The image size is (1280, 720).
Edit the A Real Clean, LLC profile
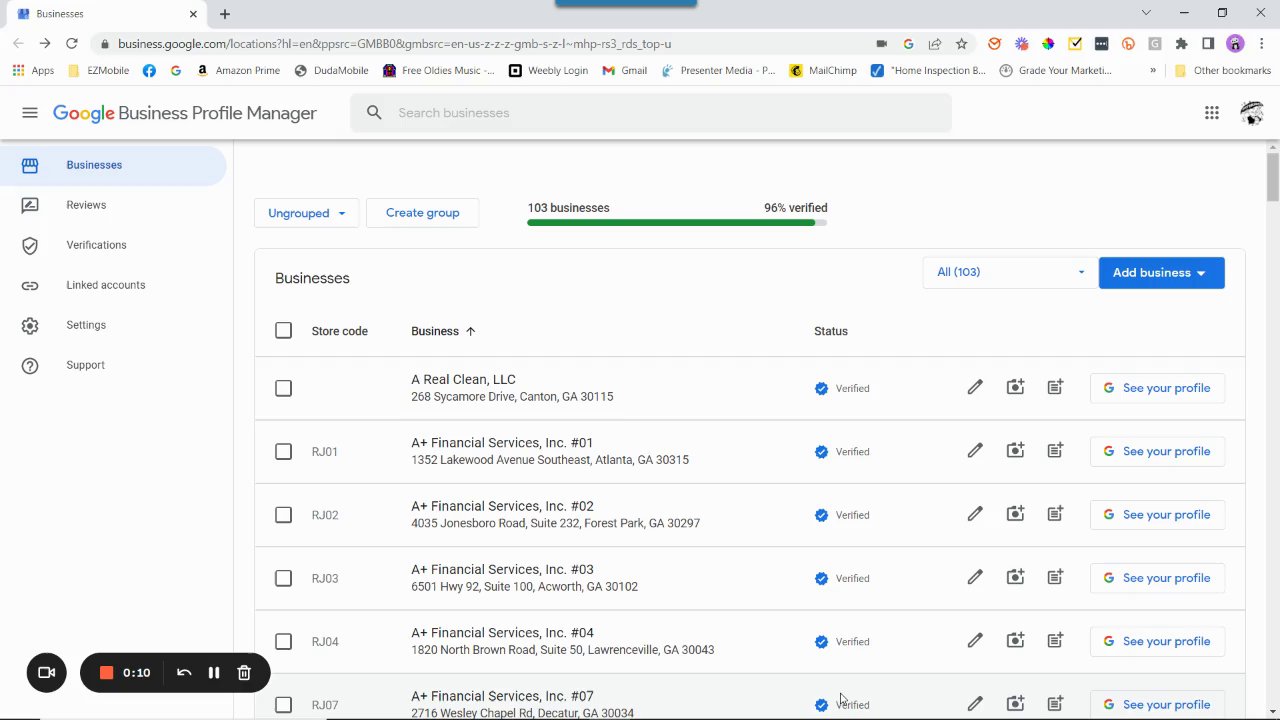(x=975, y=388)
